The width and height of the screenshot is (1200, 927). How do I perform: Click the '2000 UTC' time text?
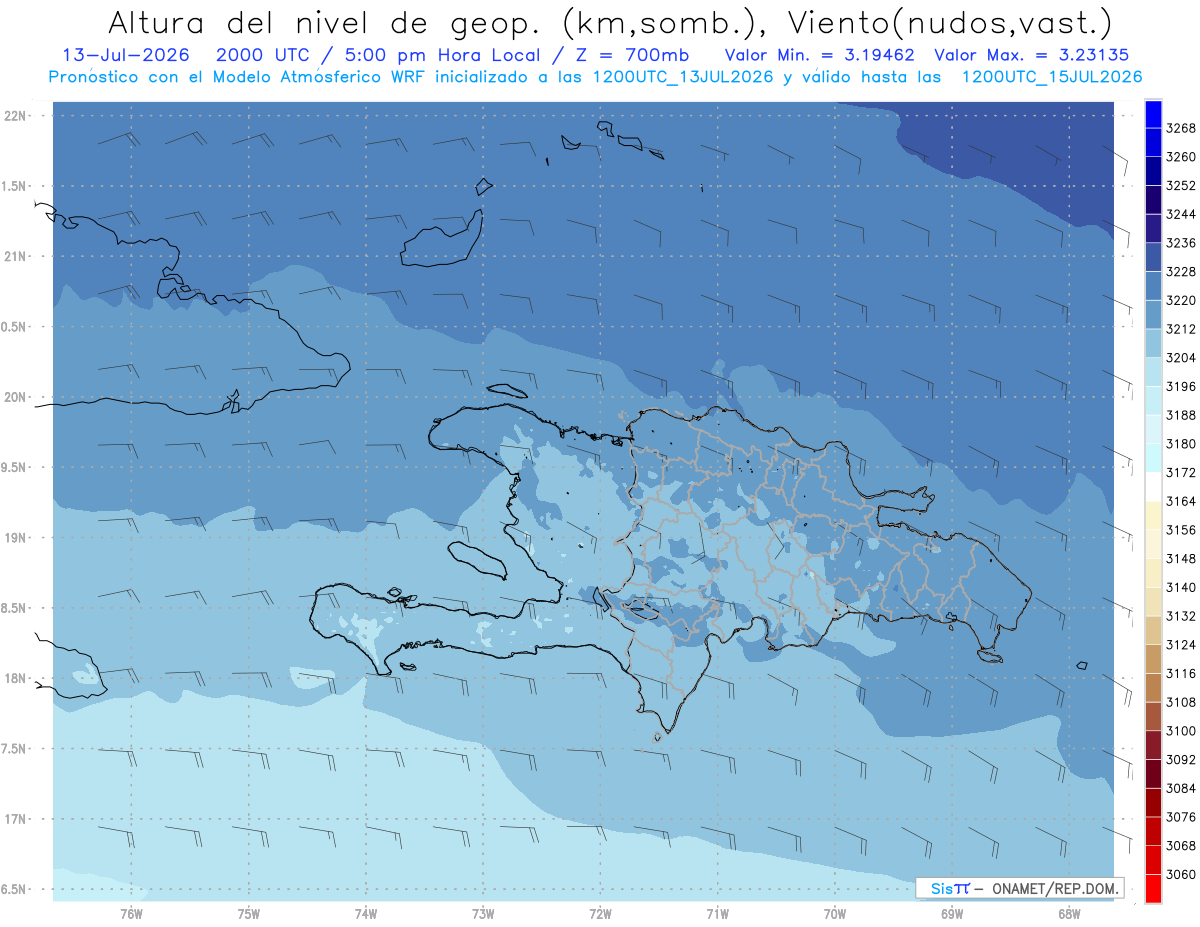click(x=265, y=56)
